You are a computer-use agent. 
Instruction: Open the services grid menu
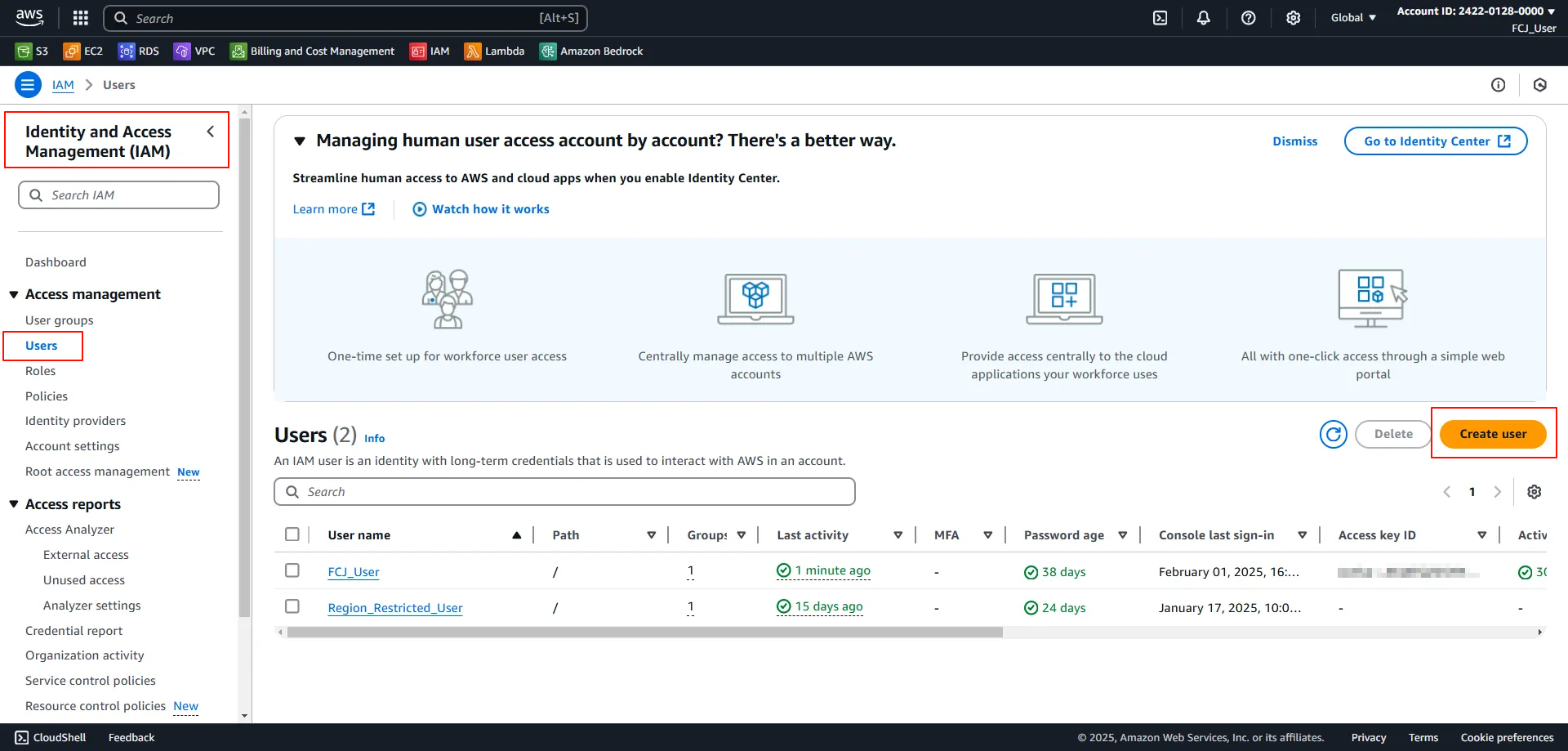pos(80,18)
